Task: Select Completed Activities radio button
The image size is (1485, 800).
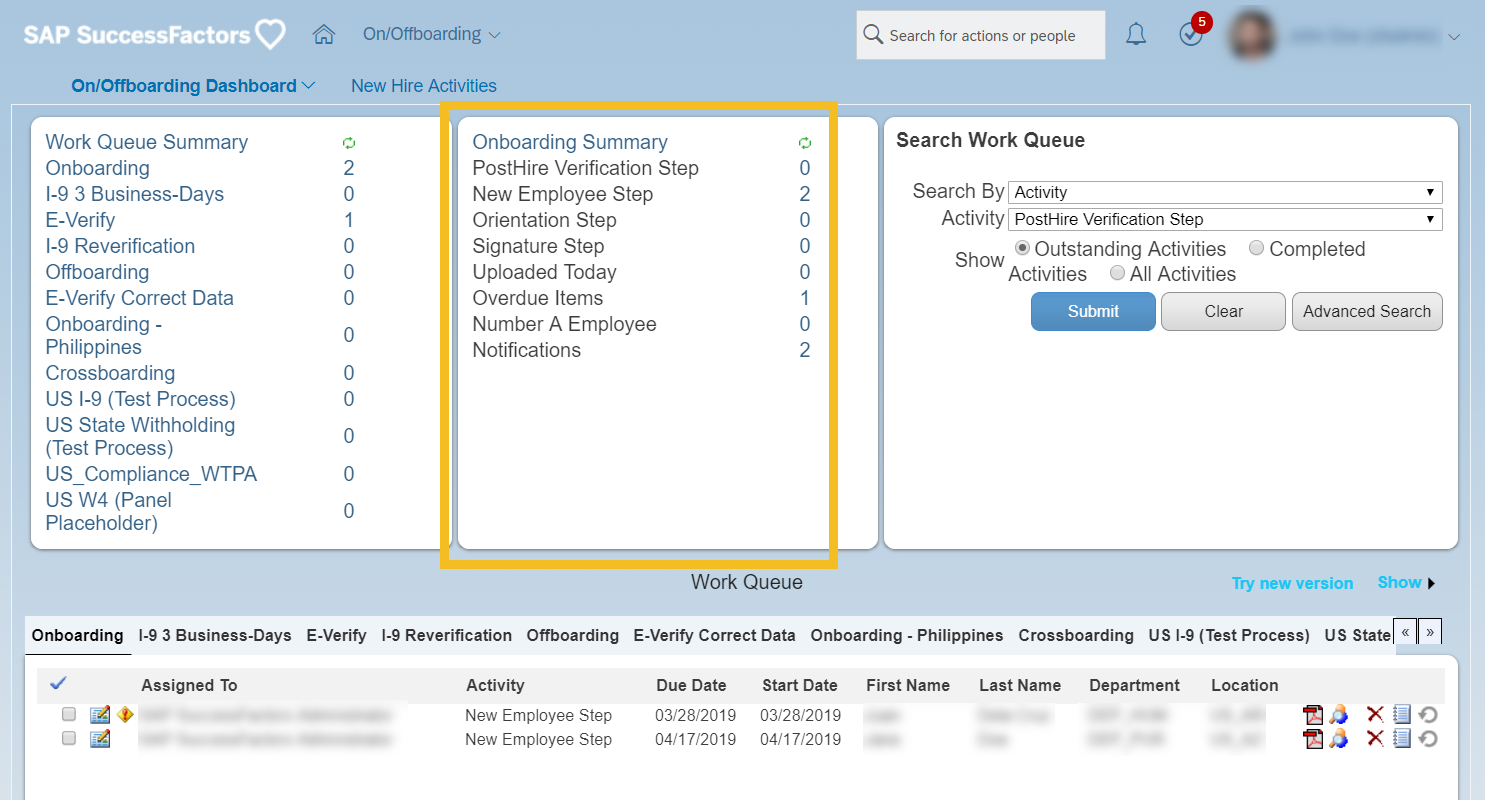Action: coord(1256,248)
